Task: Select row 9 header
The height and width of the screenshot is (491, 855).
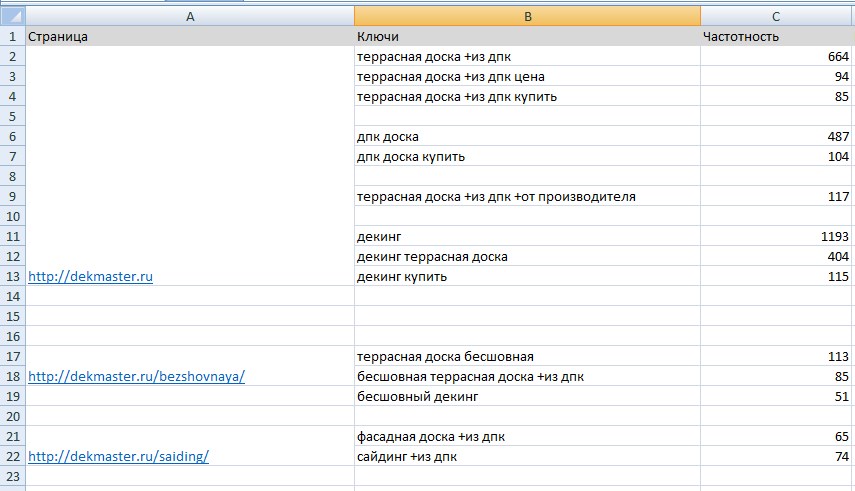Action: pyautogui.click(x=13, y=196)
